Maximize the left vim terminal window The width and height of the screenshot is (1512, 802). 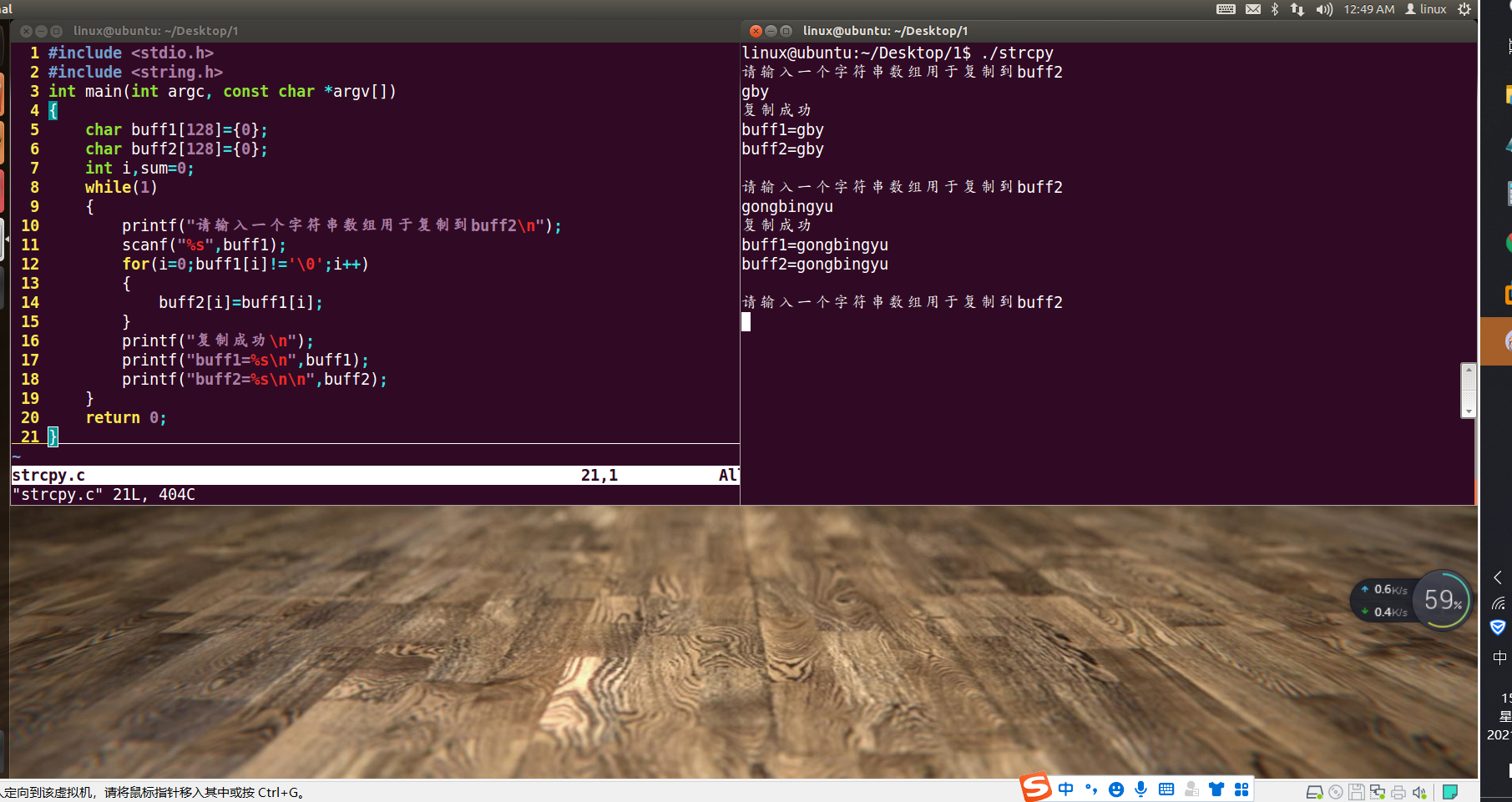[x=56, y=31]
